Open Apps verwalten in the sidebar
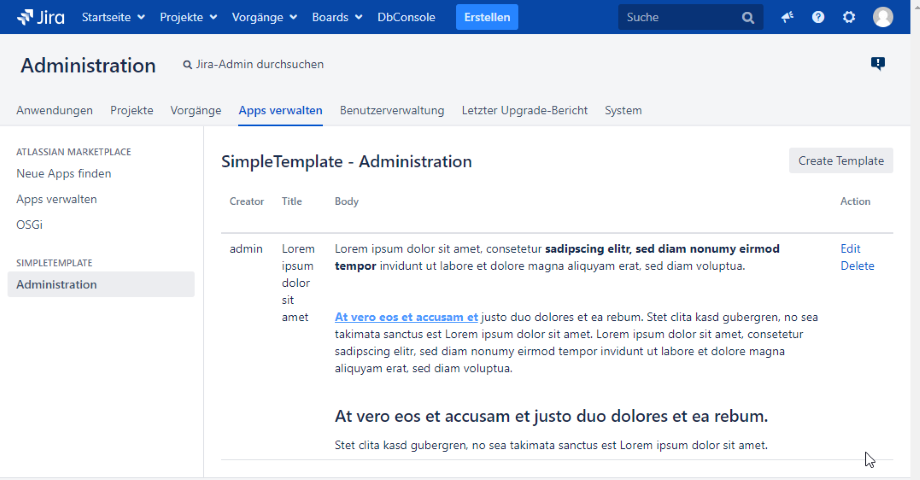920x480 pixels. click(56, 200)
